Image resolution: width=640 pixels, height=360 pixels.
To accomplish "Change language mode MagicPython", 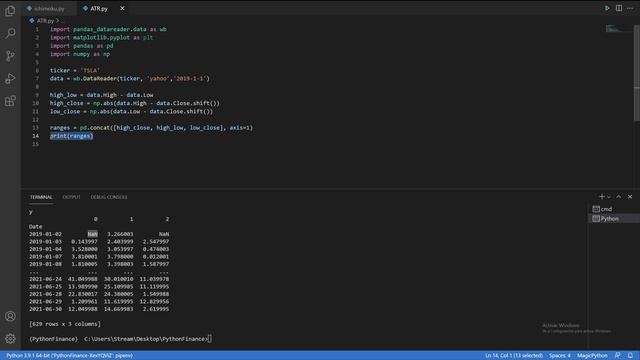I will click(592, 356).
